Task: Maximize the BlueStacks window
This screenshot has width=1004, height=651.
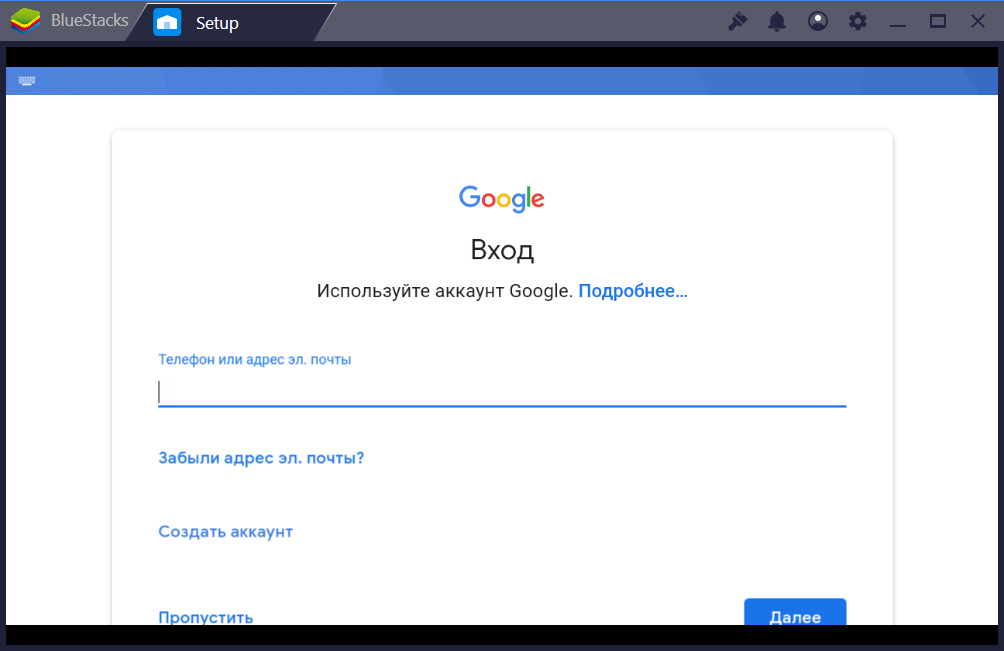Action: tap(938, 21)
